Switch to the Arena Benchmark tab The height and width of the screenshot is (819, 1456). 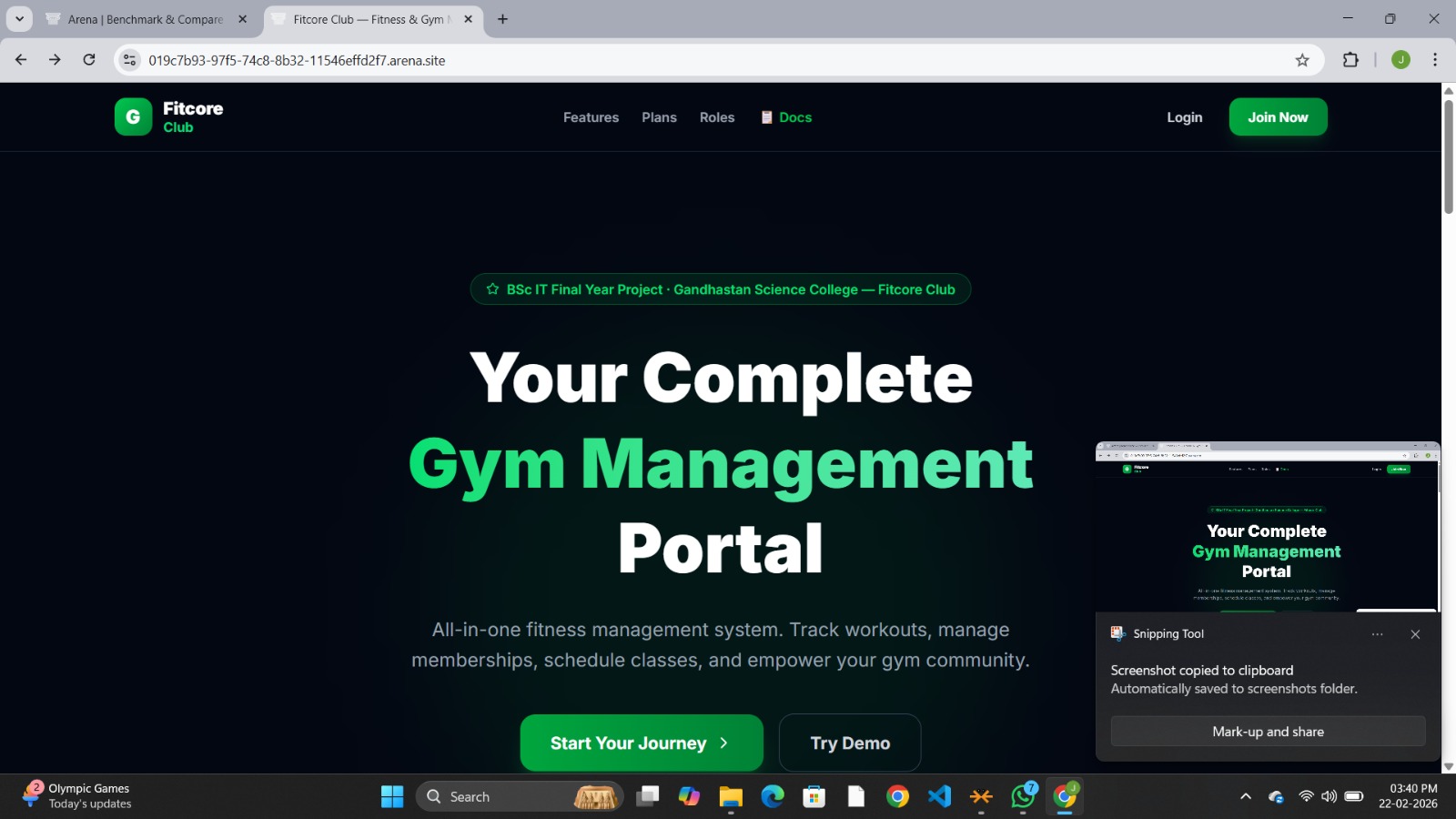tap(146, 19)
